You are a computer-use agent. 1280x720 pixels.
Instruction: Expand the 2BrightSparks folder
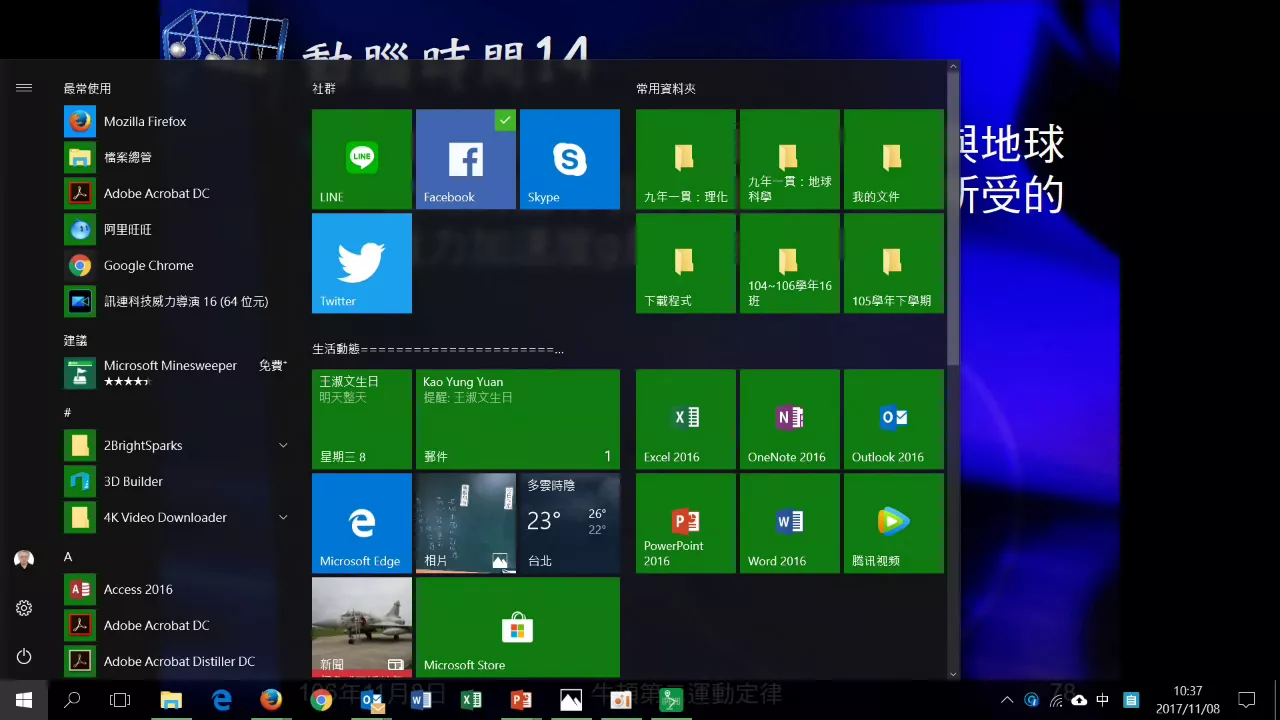point(283,445)
